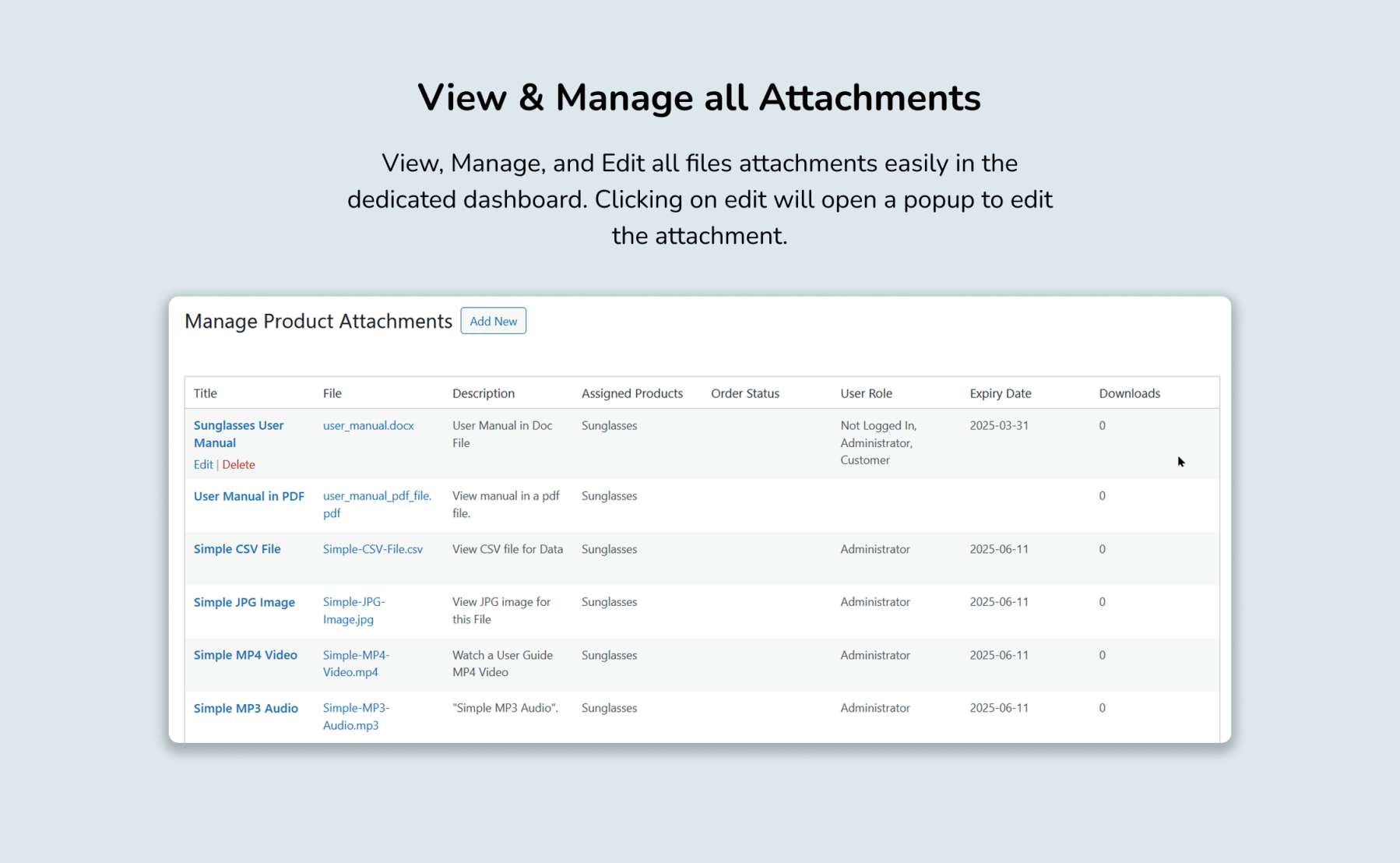This screenshot has width=1400, height=863.
Task: Select the Assigned Products column header
Action: (631, 393)
